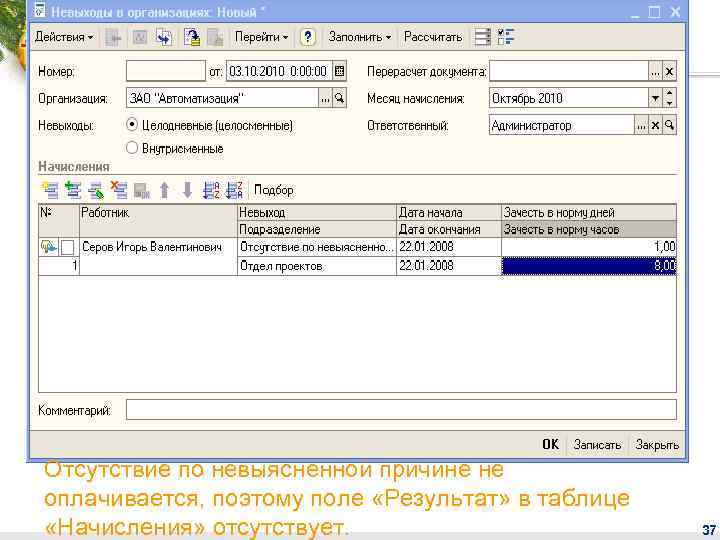720x540 pixels.
Task: Sort descending with the Z-A icon
Action: pyautogui.click(x=235, y=190)
